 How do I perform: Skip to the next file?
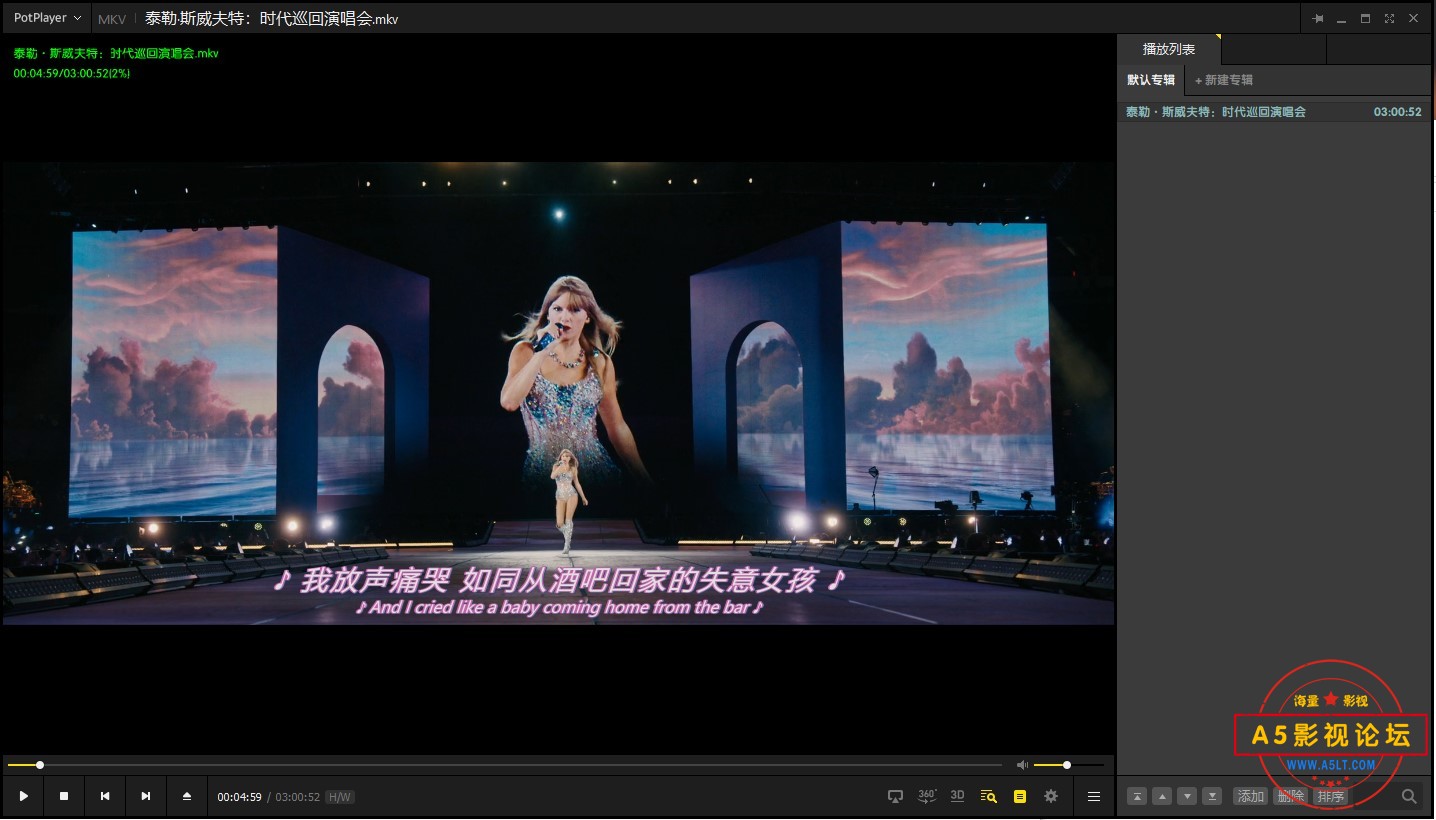146,796
